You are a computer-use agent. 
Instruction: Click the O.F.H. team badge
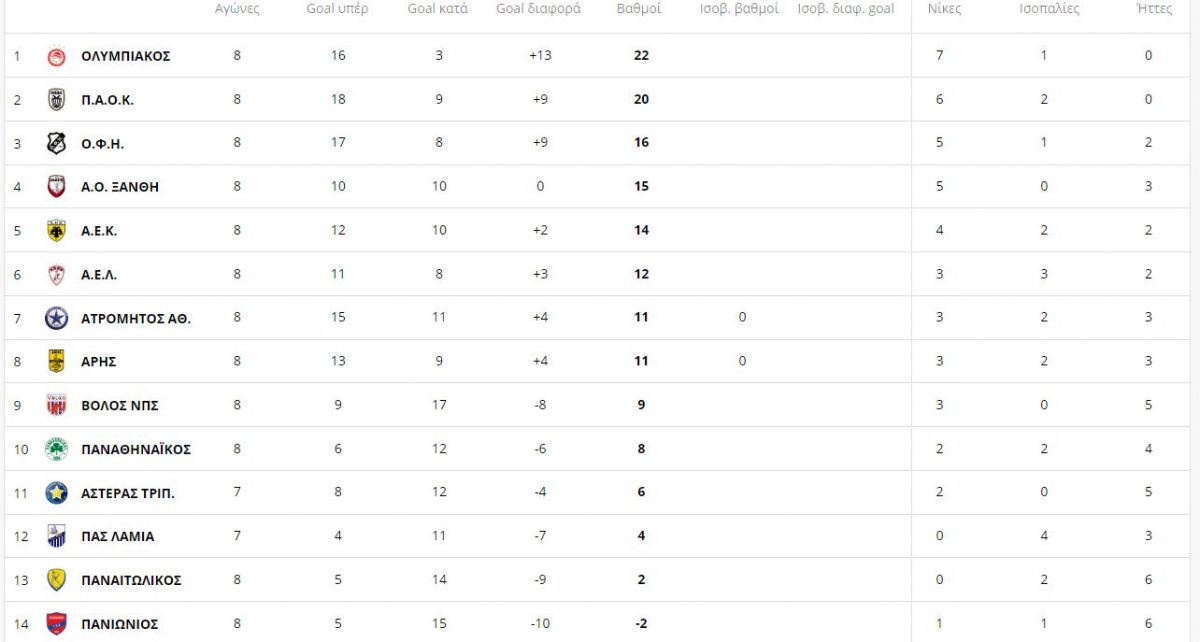click(56, 143)
